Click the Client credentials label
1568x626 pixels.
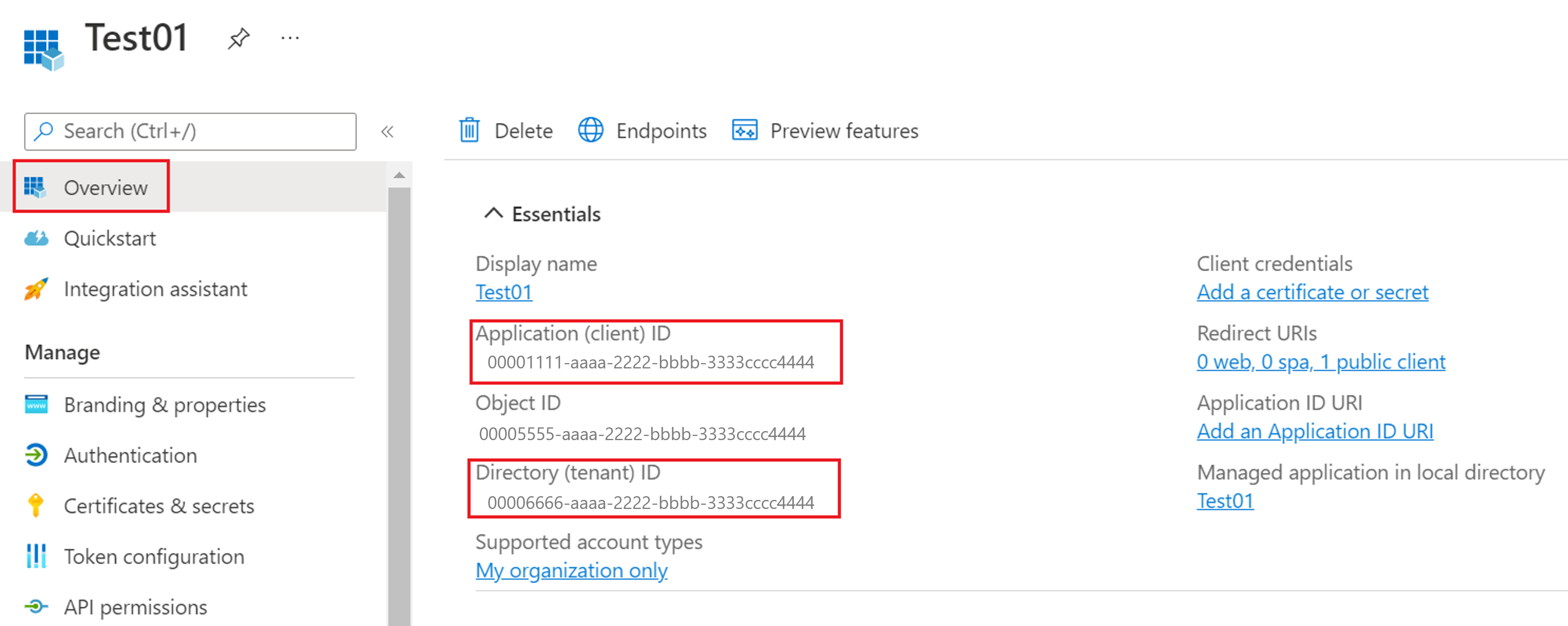coord(1274,264)
